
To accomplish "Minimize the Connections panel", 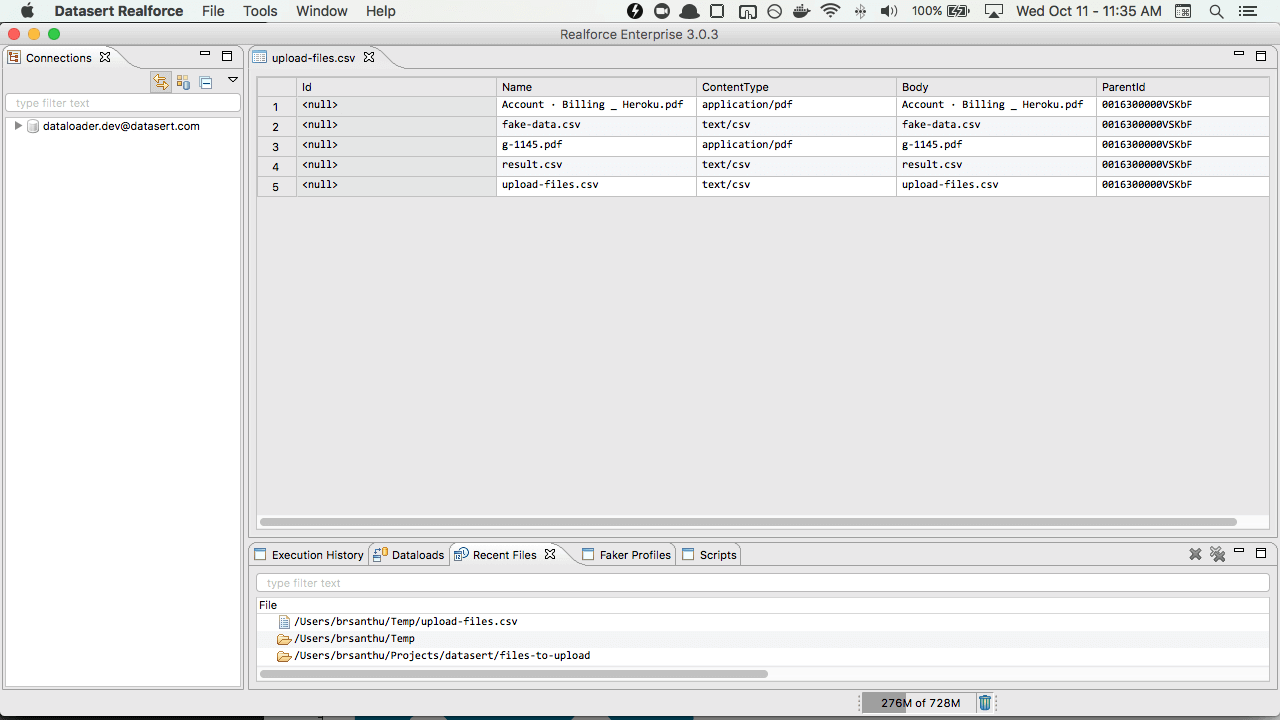I will 205,54.
